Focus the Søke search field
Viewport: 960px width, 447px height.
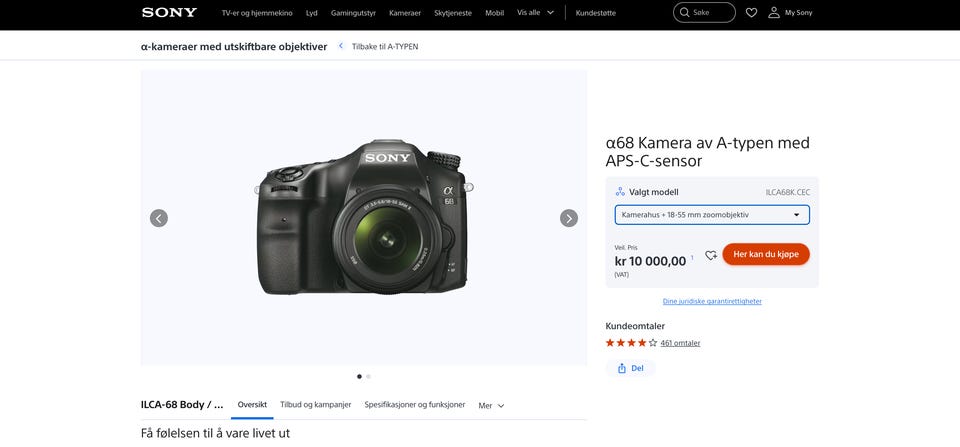tap(704, 12)
